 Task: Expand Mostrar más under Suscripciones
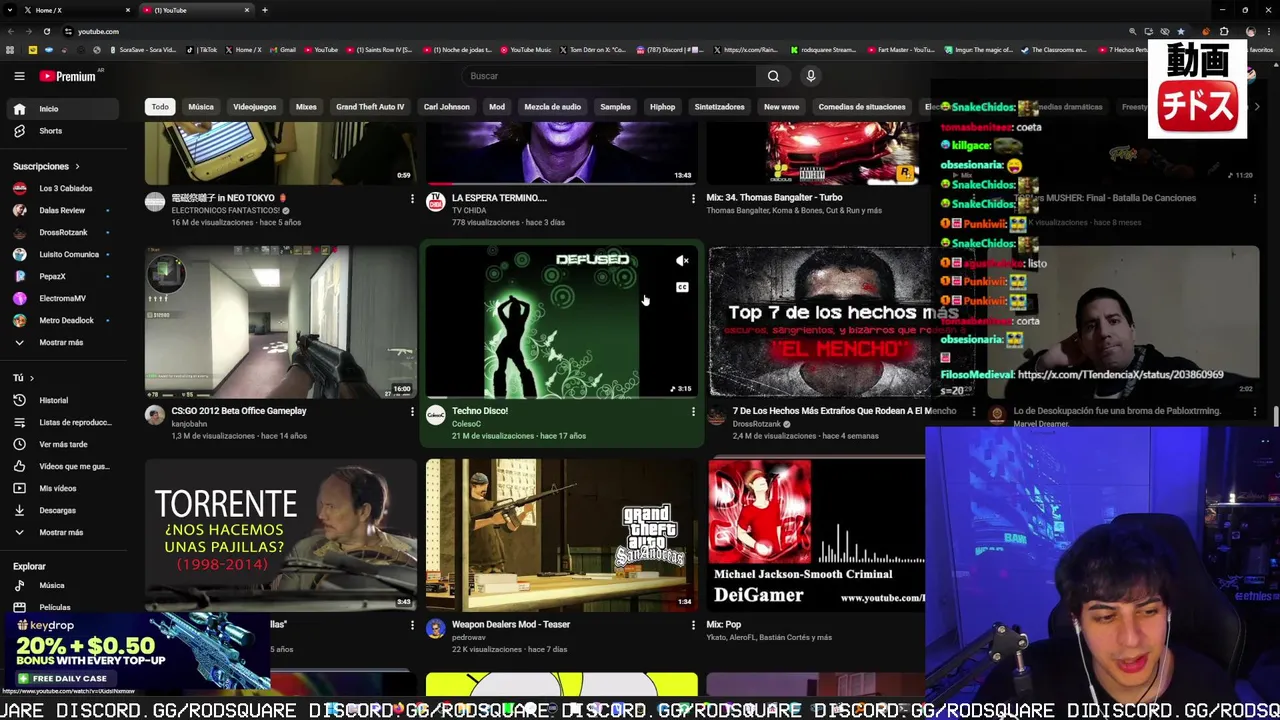click(62, 342)
